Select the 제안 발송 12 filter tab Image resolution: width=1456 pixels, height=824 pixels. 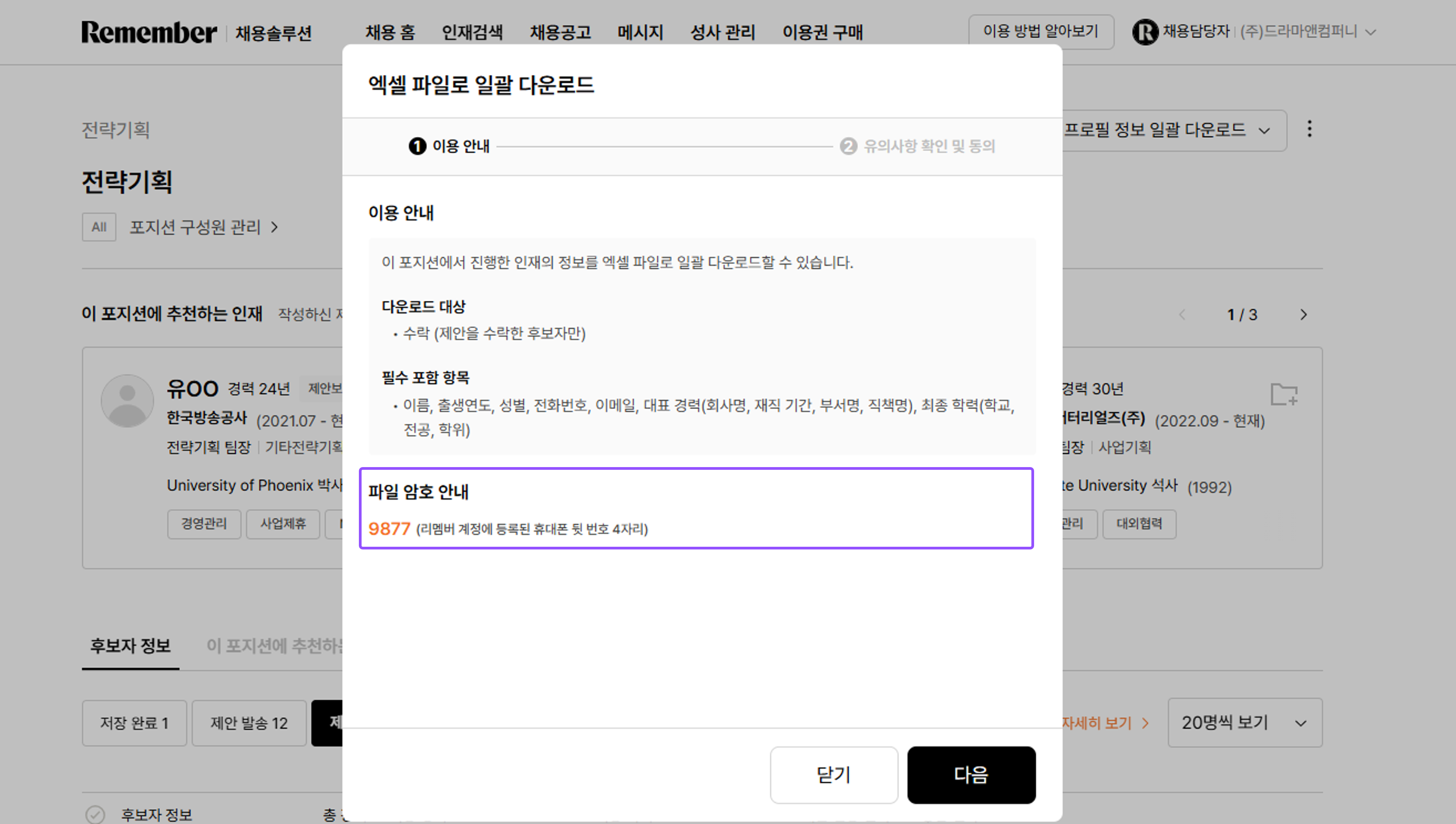pos(249,723)
